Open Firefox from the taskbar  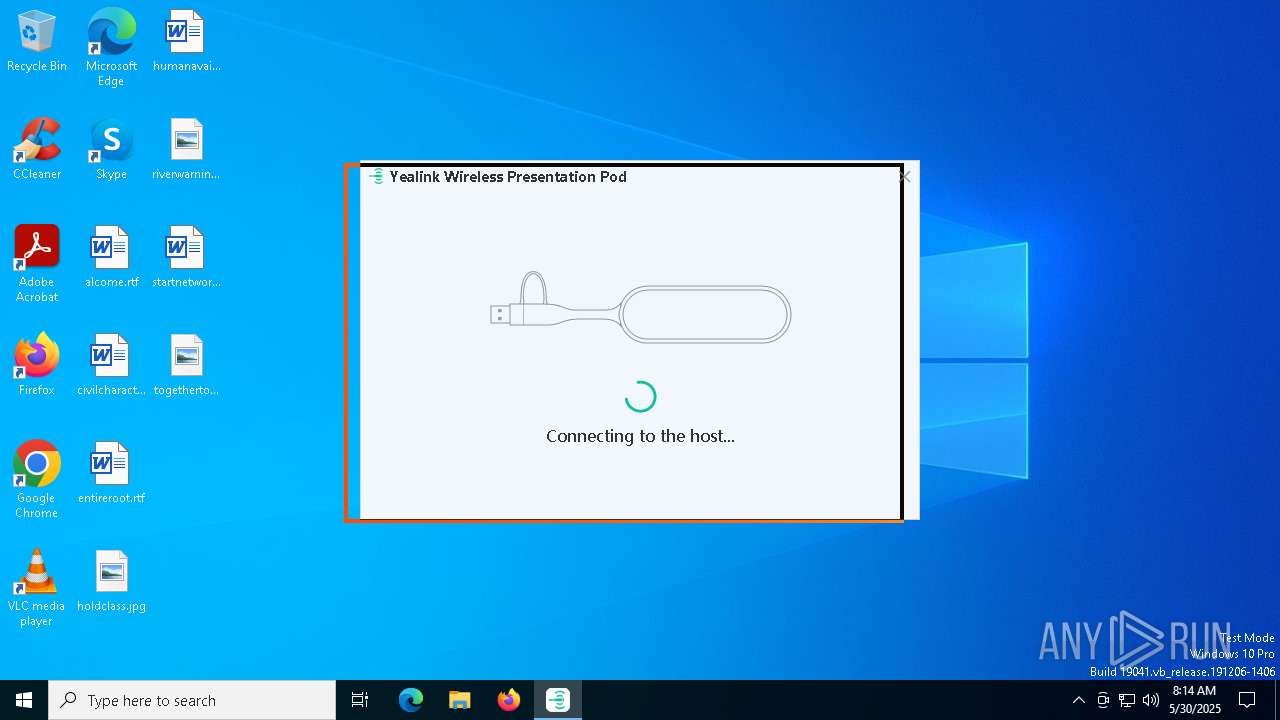[x=509, y=700]
